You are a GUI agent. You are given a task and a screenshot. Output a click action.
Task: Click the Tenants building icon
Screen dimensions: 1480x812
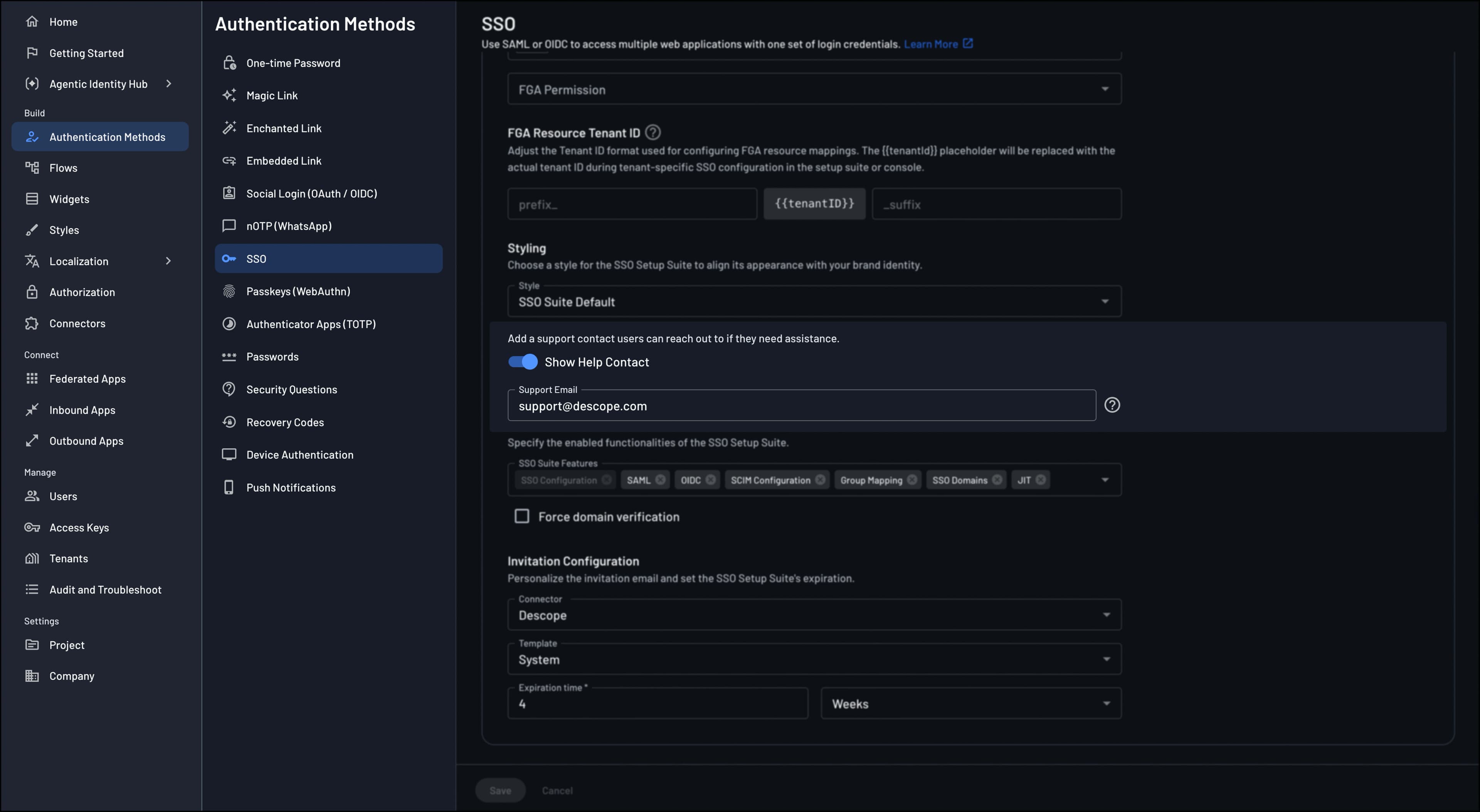(32, 558)
